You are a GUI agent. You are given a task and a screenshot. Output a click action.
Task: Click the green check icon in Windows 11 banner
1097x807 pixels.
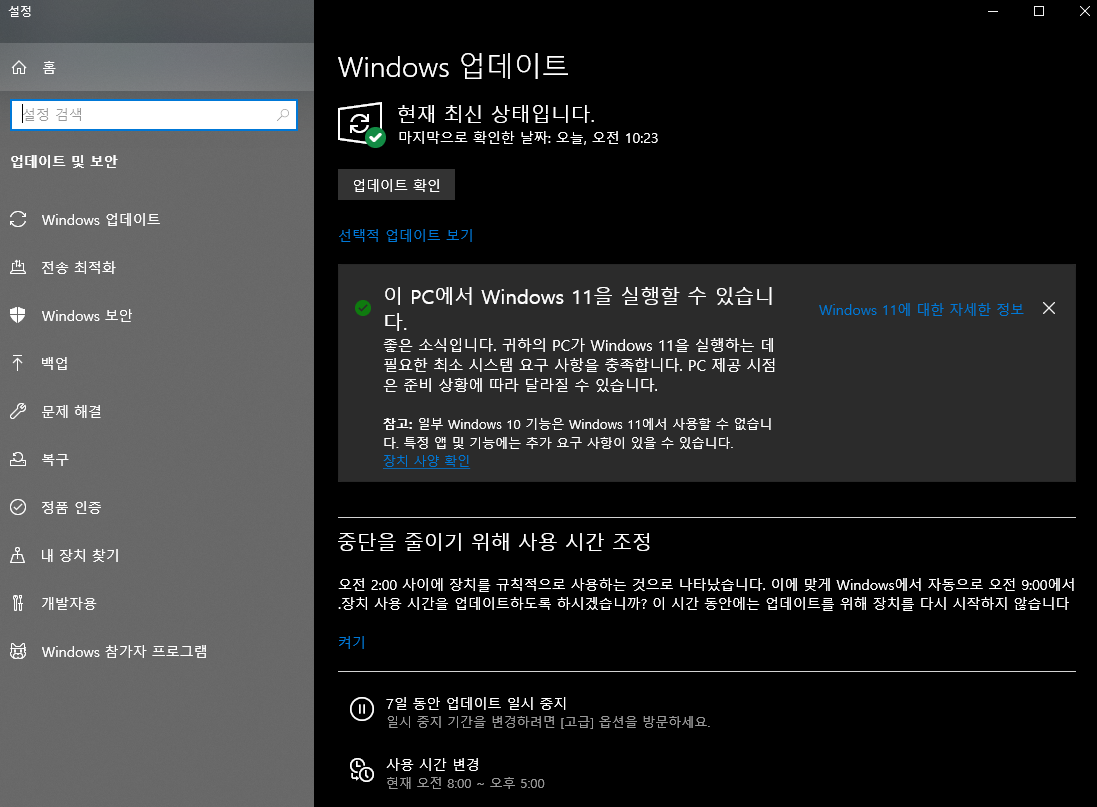click(x=362, y=308)
